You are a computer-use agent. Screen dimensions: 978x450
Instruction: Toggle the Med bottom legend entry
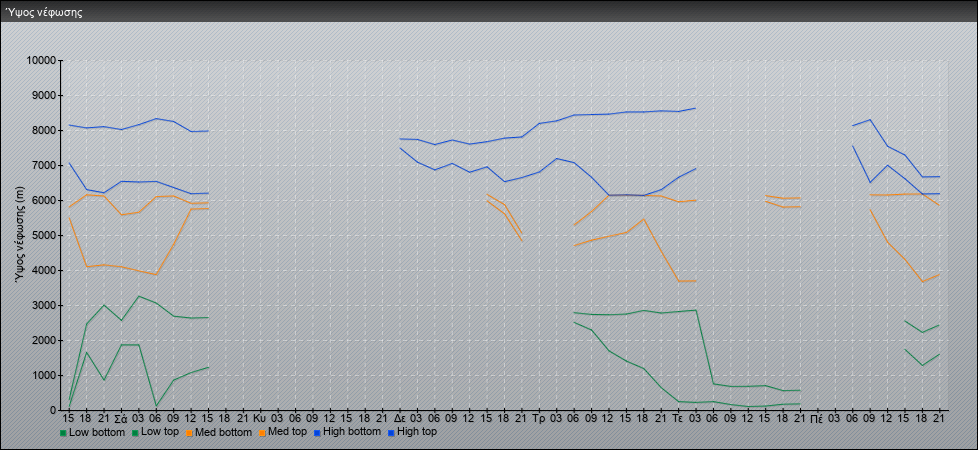[220, 432]
